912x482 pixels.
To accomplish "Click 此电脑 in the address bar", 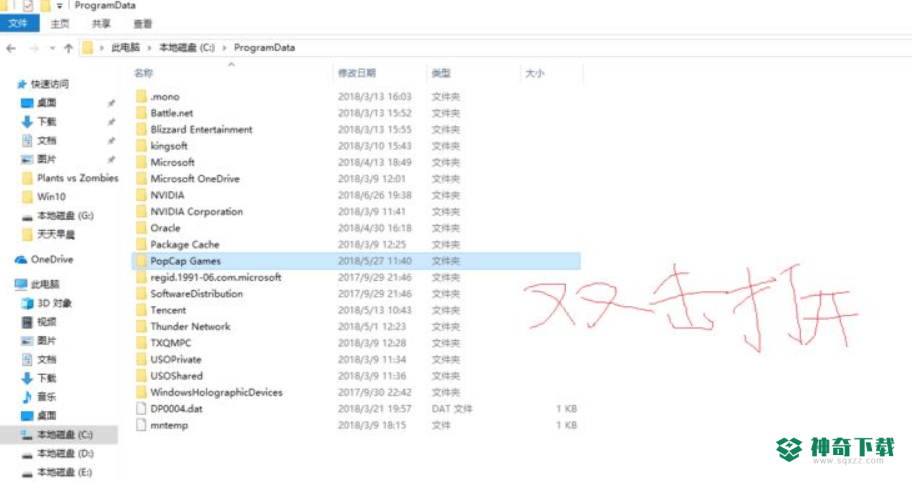I will (126, 48).
